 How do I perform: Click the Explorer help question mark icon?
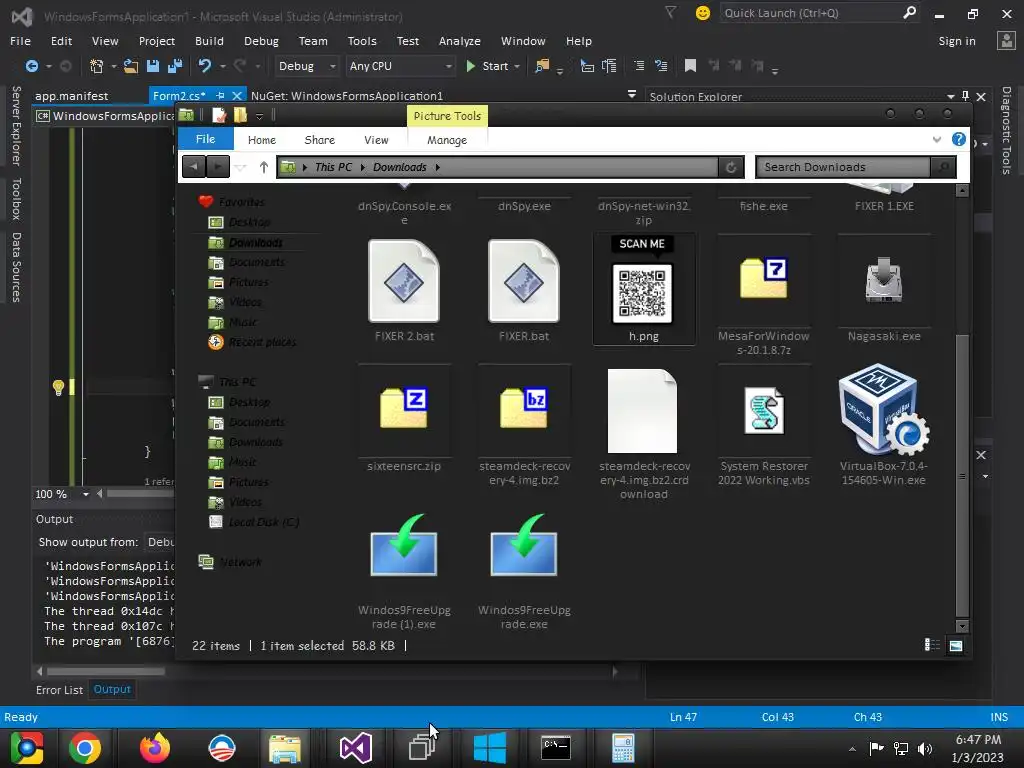[959, 139]
